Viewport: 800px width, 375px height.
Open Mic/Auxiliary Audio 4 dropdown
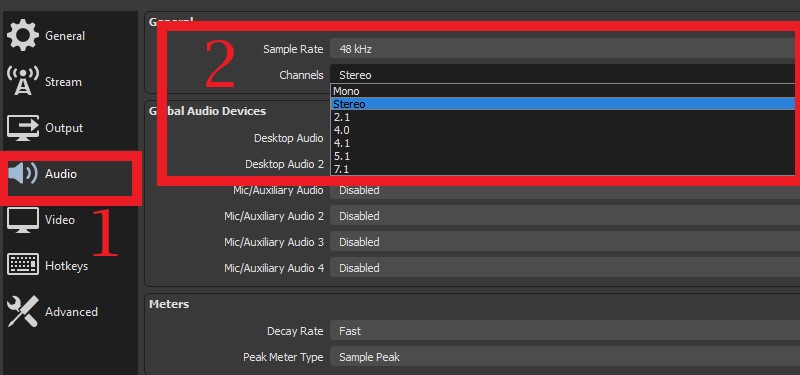[565, 268]
